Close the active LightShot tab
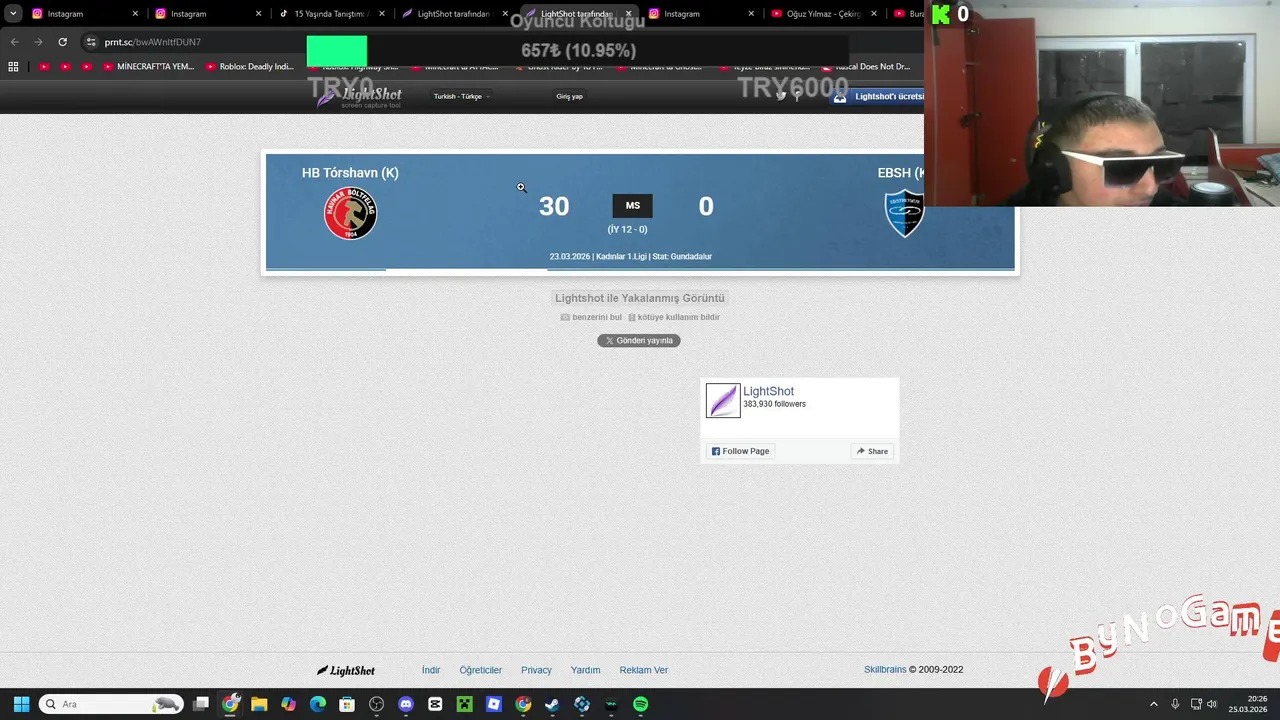 coord(629,14)
